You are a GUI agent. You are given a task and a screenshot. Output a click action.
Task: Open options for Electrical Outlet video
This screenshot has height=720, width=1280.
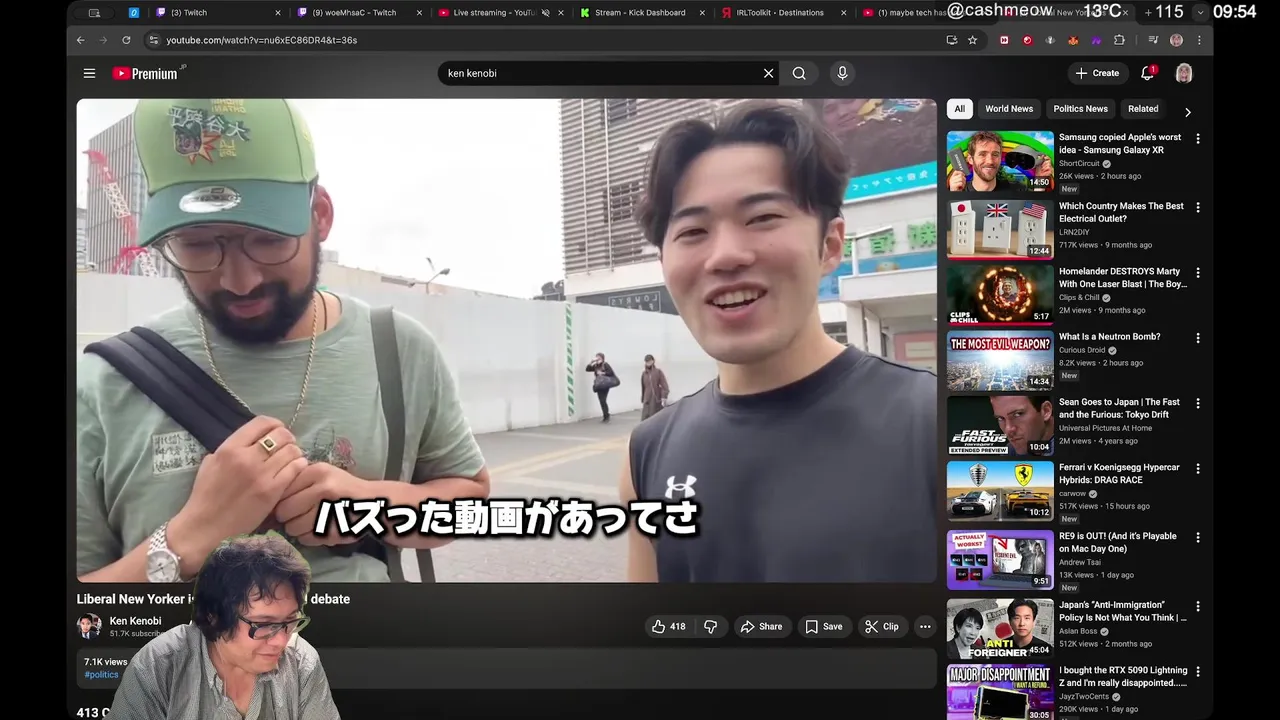1198,207
